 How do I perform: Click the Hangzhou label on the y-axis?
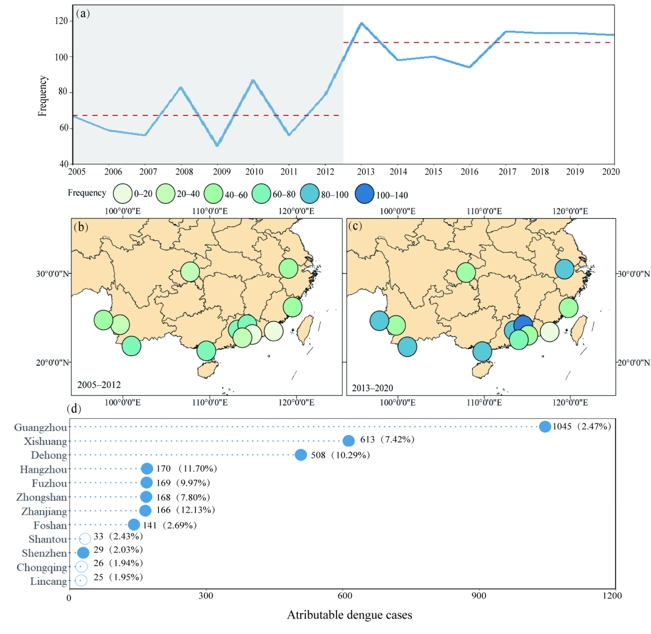coord(42,469)
